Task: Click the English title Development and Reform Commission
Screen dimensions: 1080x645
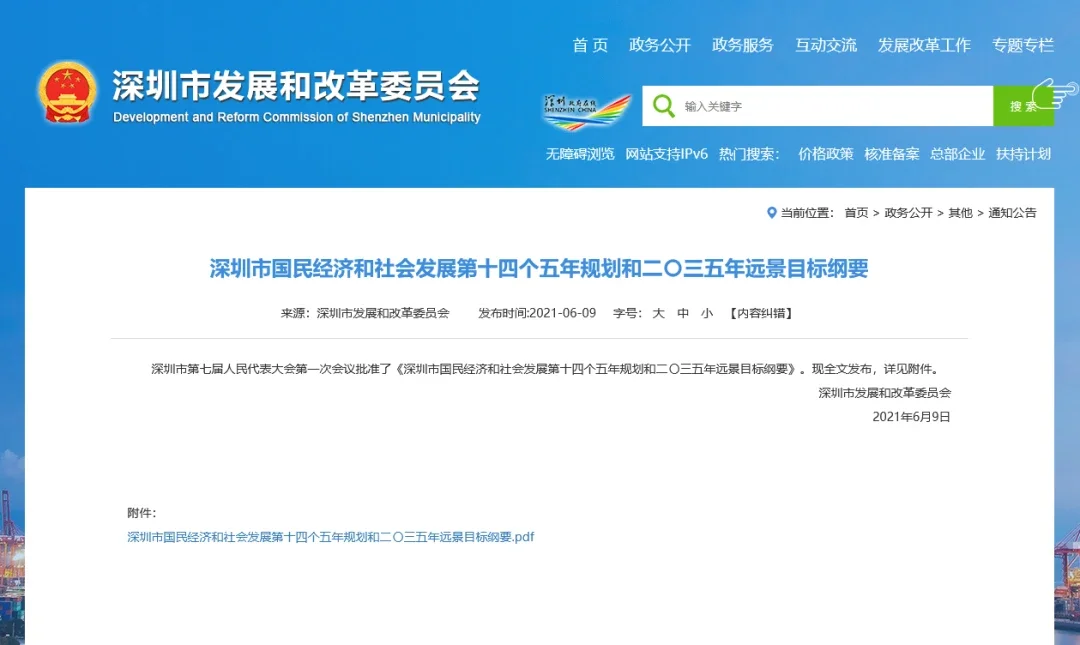Action: 297,117
